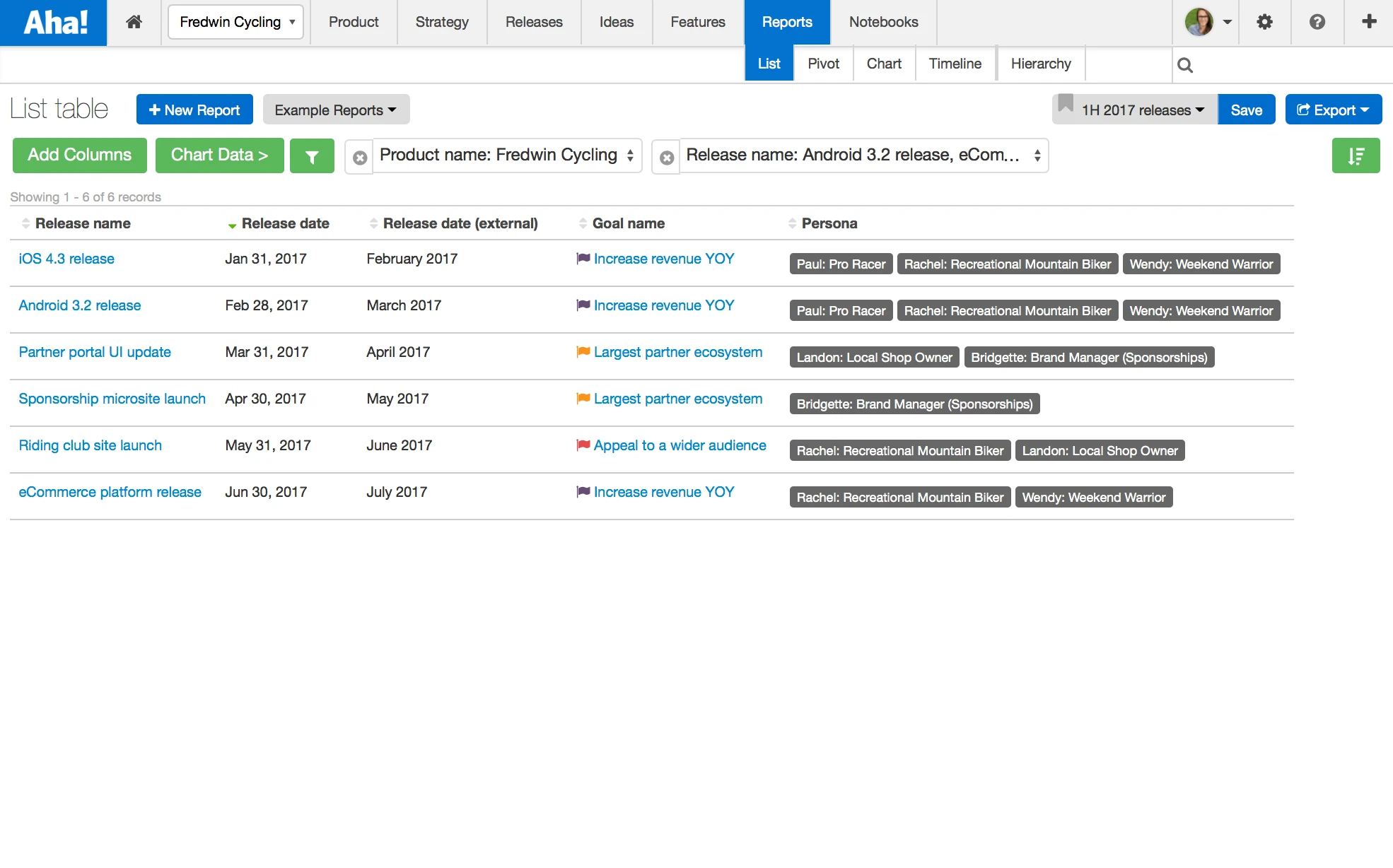Click the search magnifier icon
Image resolution: width=1393 pixels, height=868 pixels.
[1185, 65]
